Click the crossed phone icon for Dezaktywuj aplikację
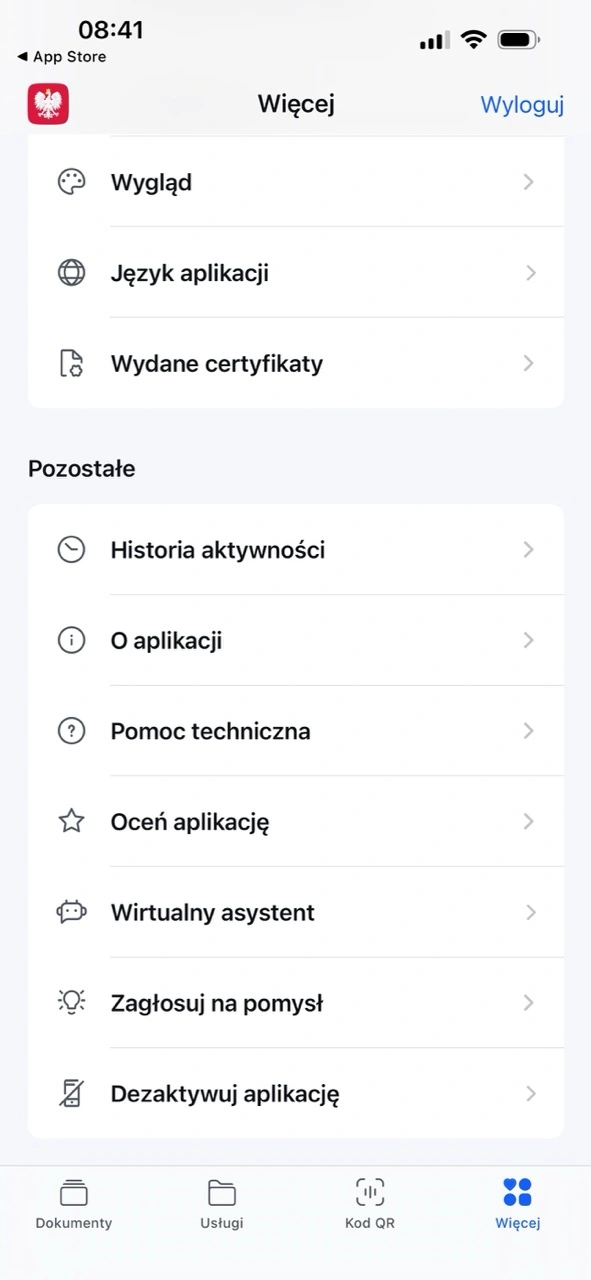591x1280 pixels. (71, 1093)
